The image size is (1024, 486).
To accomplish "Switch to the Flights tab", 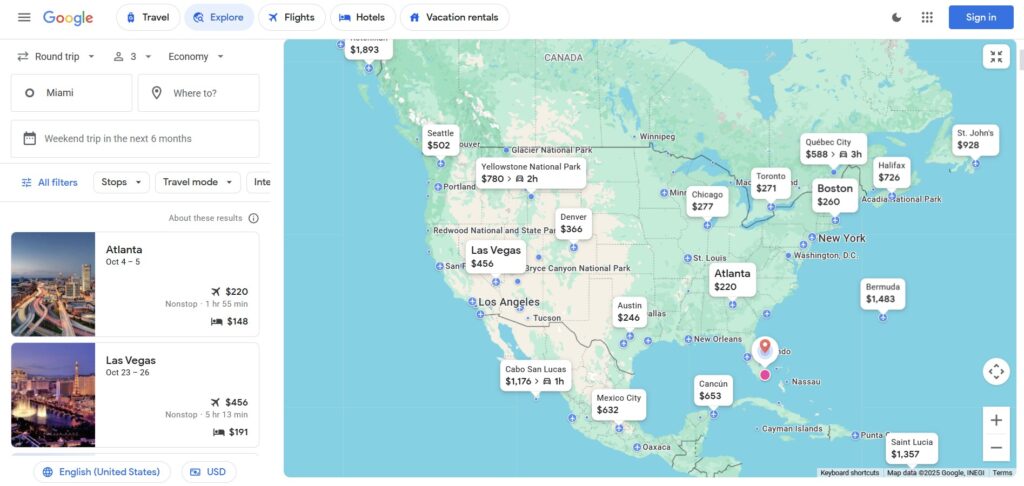I will click(291, 18).
